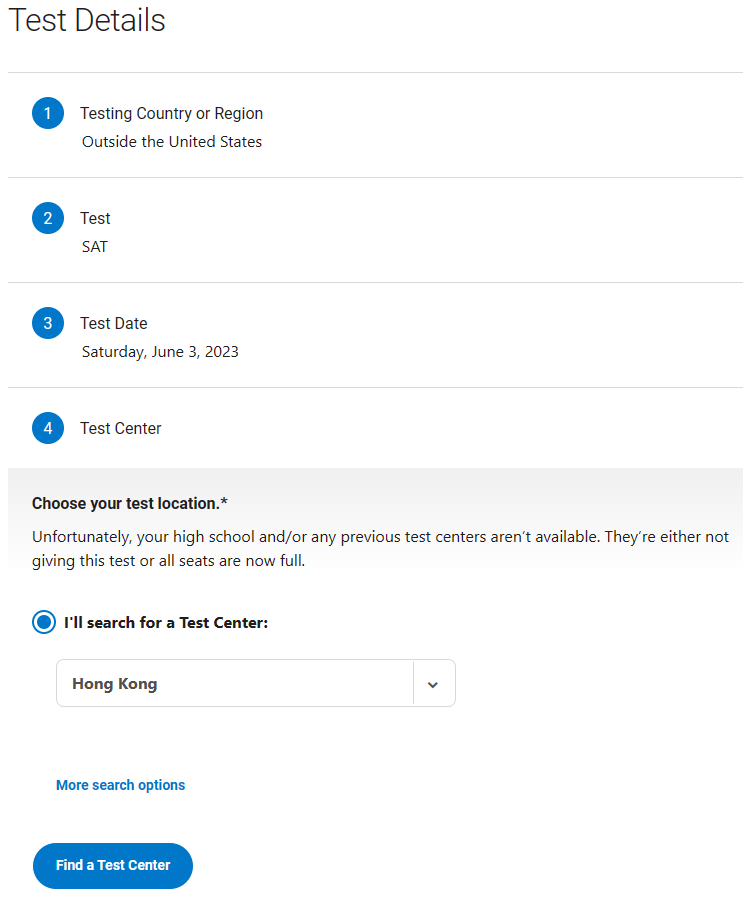Select the Test Center step heading
The image size is (743, 905).
121,428
